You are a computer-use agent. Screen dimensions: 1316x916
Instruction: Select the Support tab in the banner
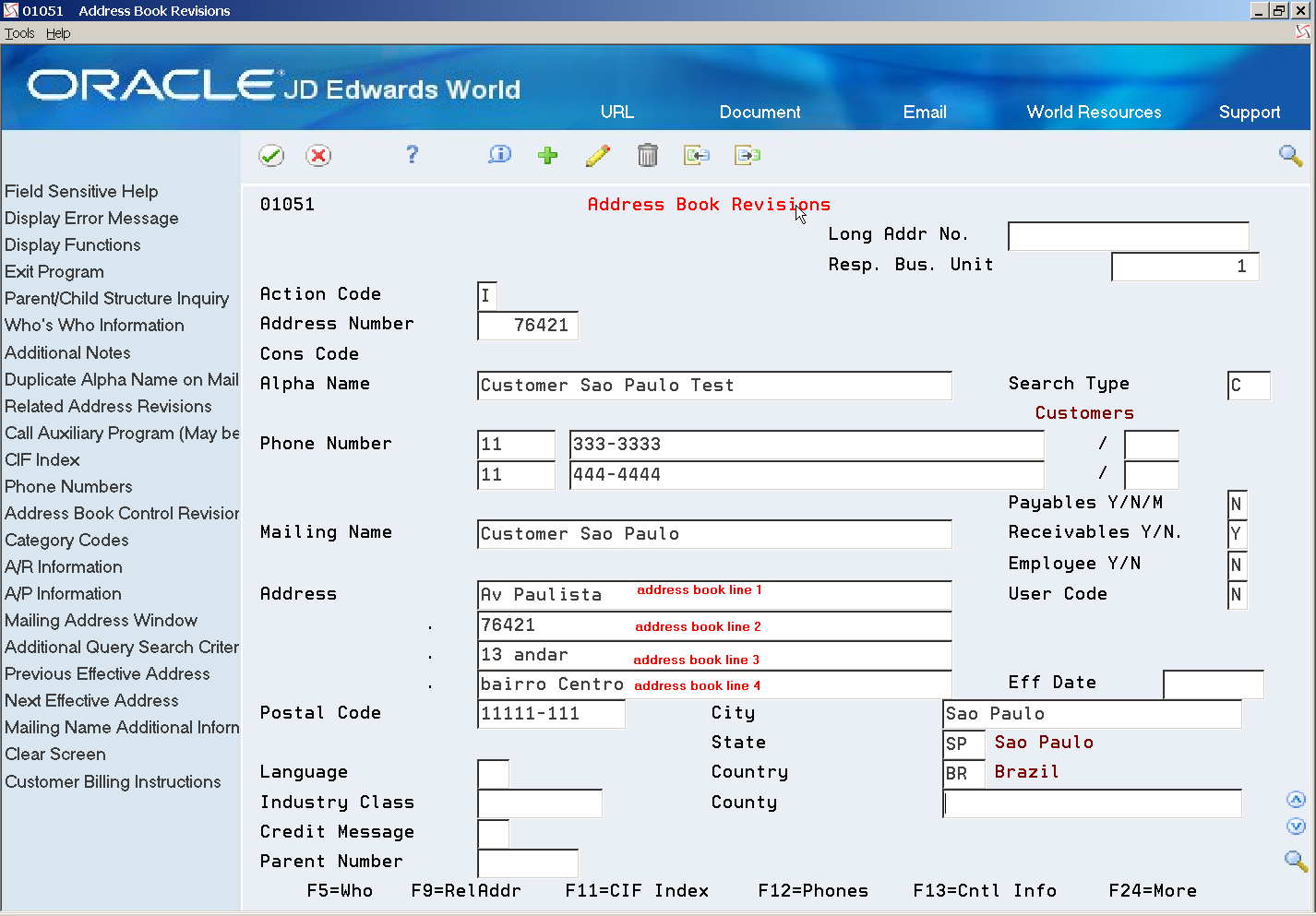point(1250,112)
